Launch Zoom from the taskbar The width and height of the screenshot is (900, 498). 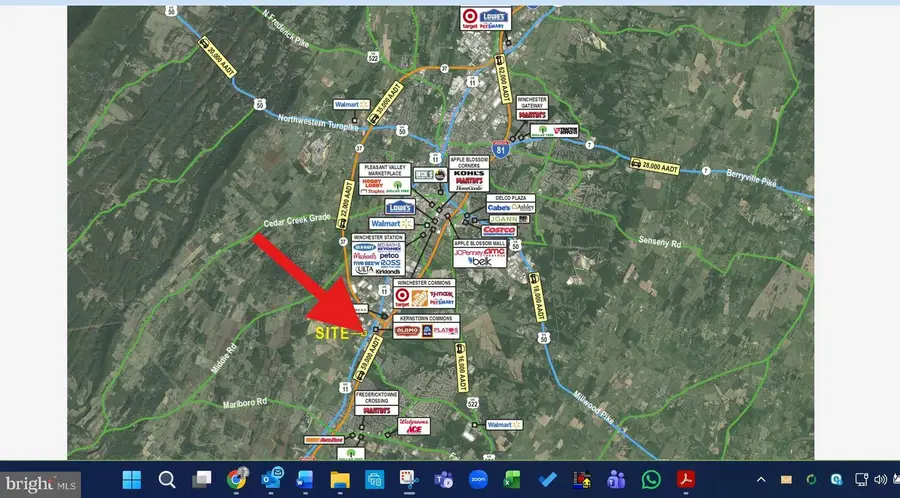477,480
